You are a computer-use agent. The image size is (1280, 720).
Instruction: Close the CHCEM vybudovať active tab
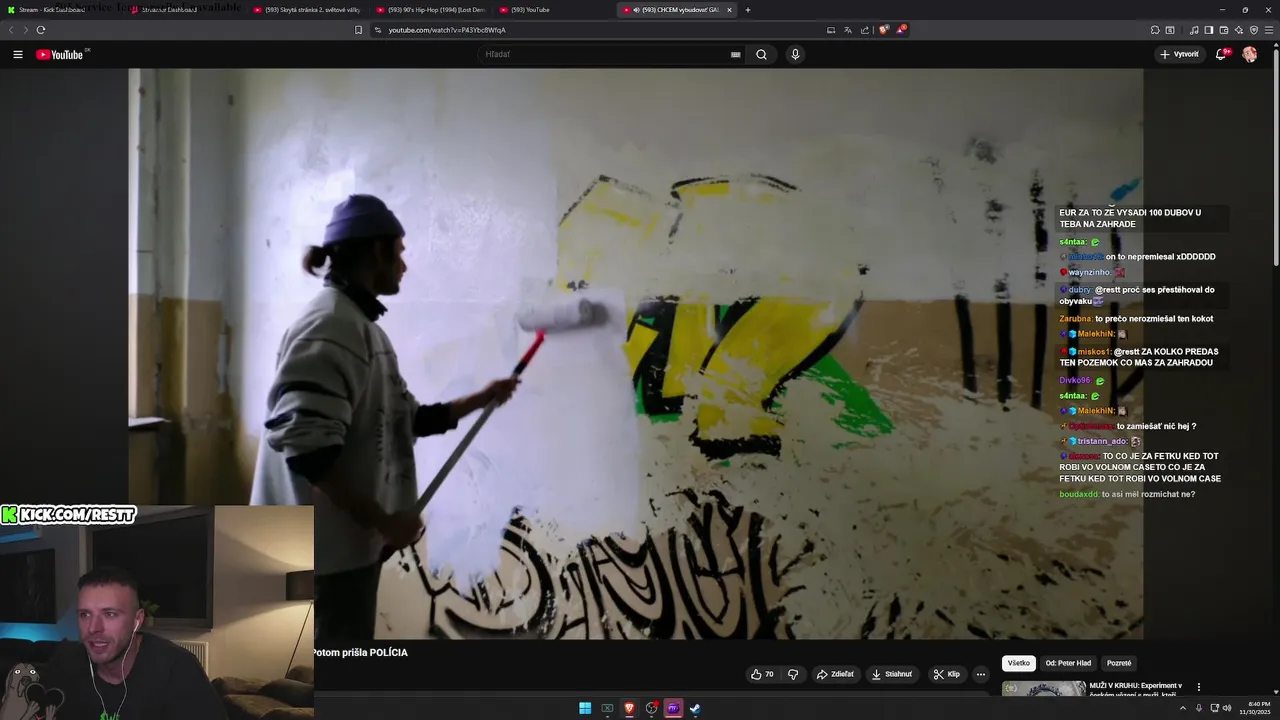729,10
